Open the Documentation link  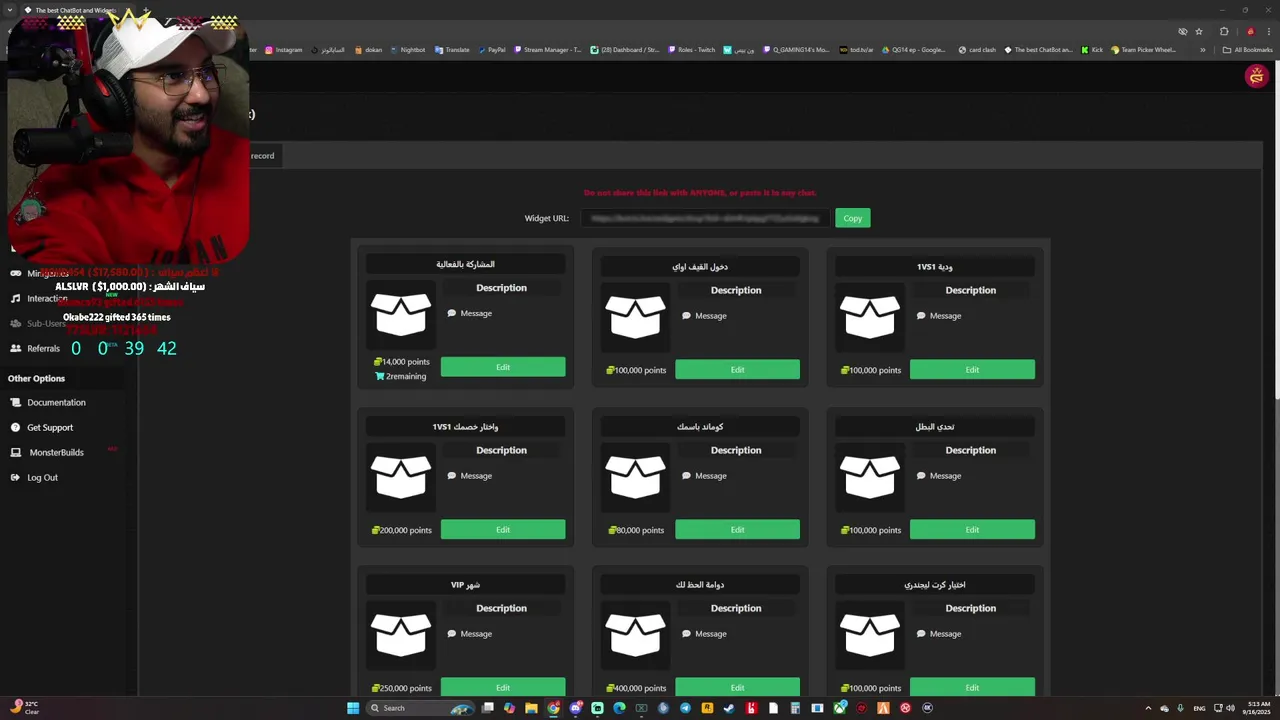56,402
